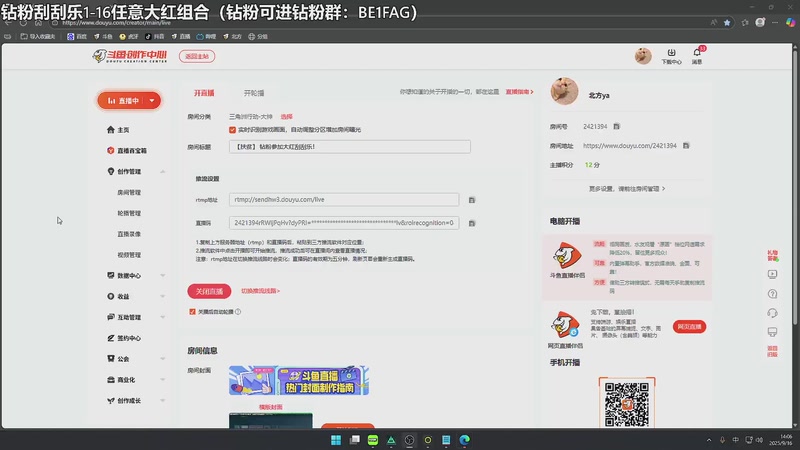The height and width of the screenshot is (450, 800).
Task: Toggle the real-time game recognition checkbox
Action: pyautogui.click(x=232, y=130)
